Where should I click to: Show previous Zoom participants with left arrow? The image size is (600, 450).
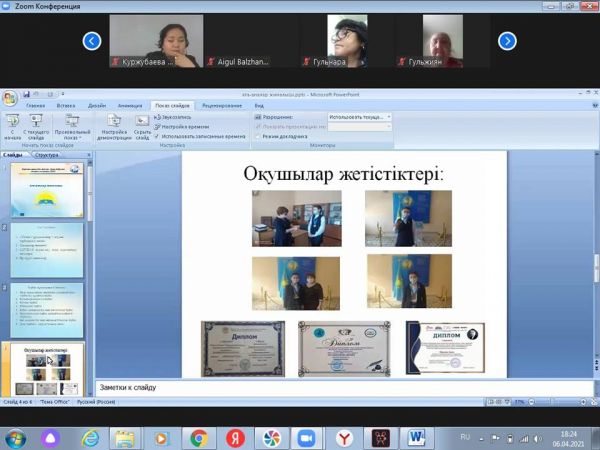pos(92,41)
